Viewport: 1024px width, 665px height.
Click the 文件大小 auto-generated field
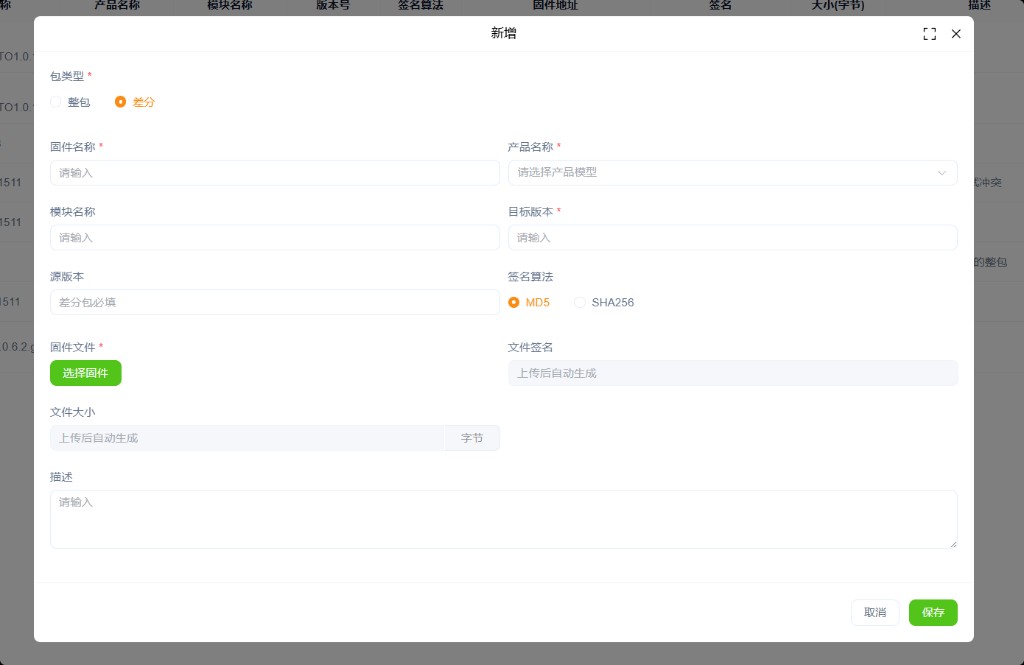(x=248, y=438)
